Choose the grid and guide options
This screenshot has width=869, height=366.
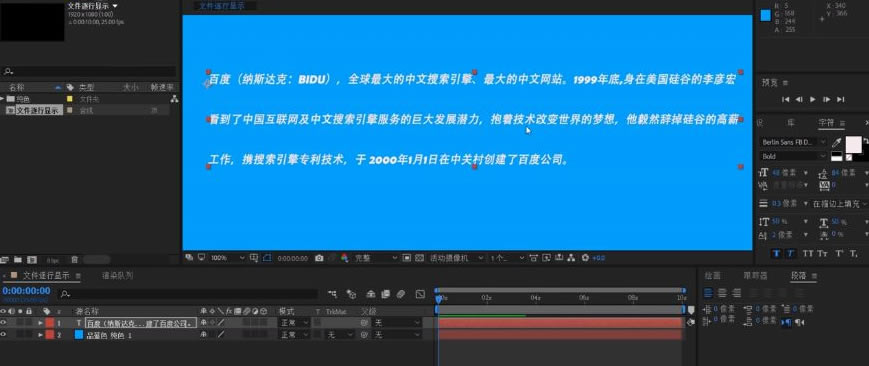(x=254, y=258)
